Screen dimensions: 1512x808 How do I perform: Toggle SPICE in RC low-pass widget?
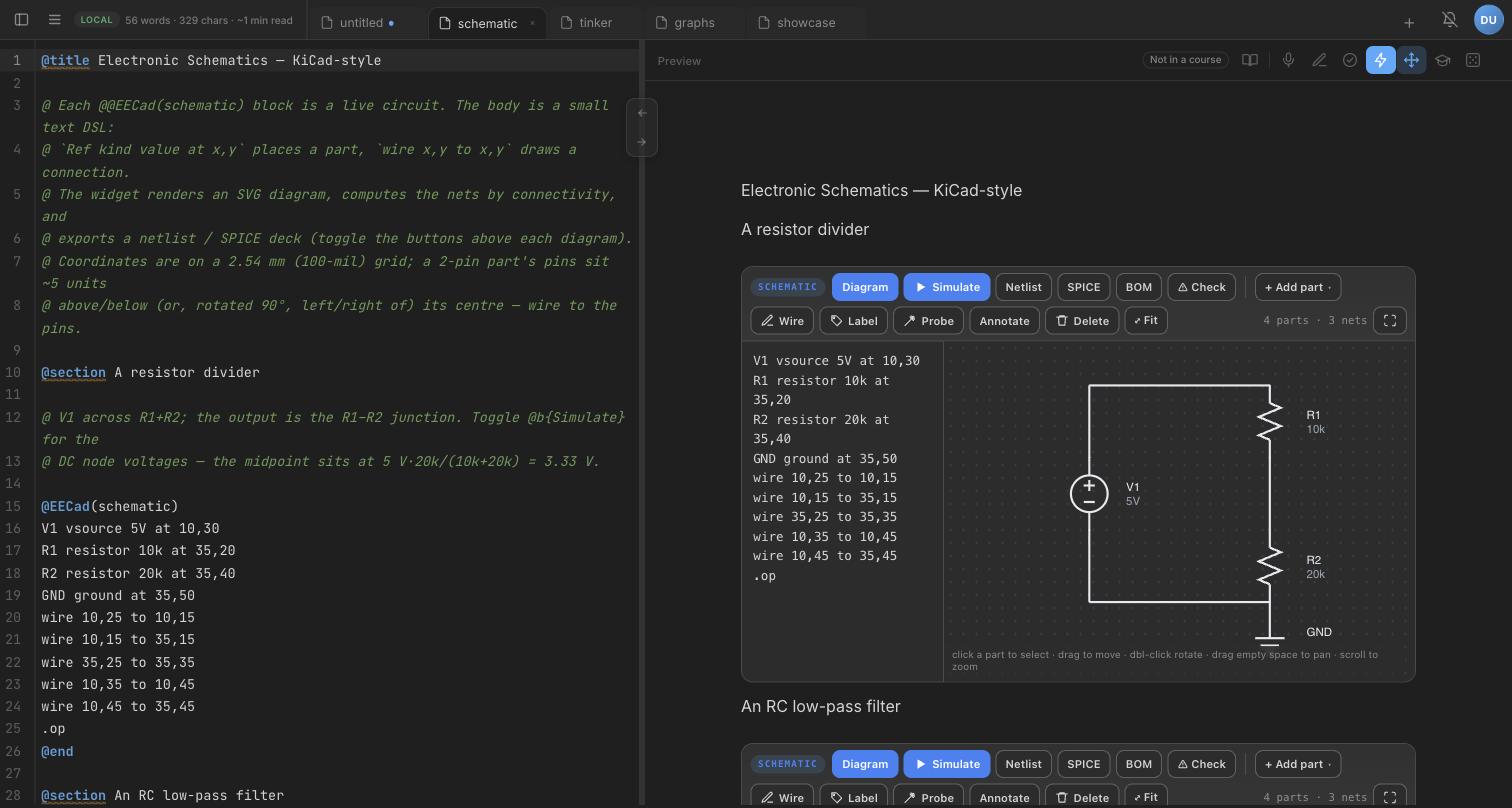1084,764
